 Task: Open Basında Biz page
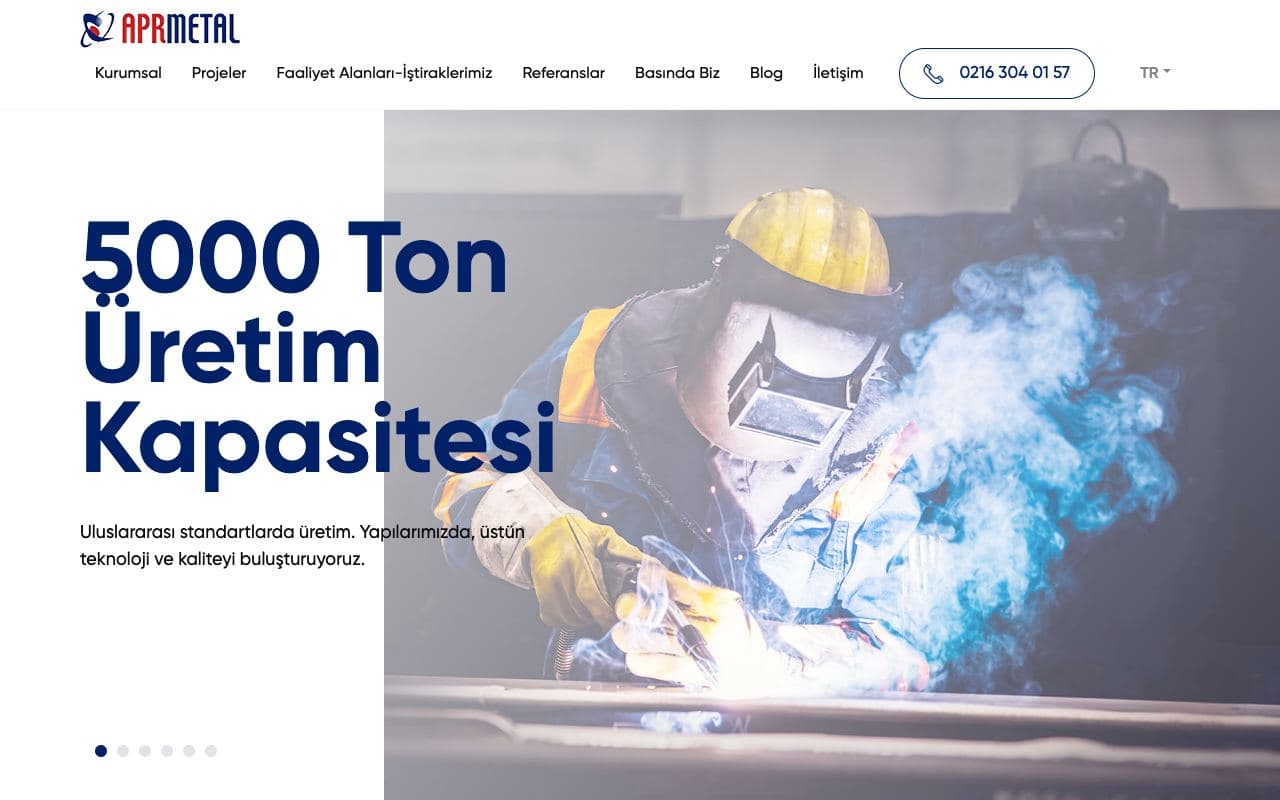(677, 73)
